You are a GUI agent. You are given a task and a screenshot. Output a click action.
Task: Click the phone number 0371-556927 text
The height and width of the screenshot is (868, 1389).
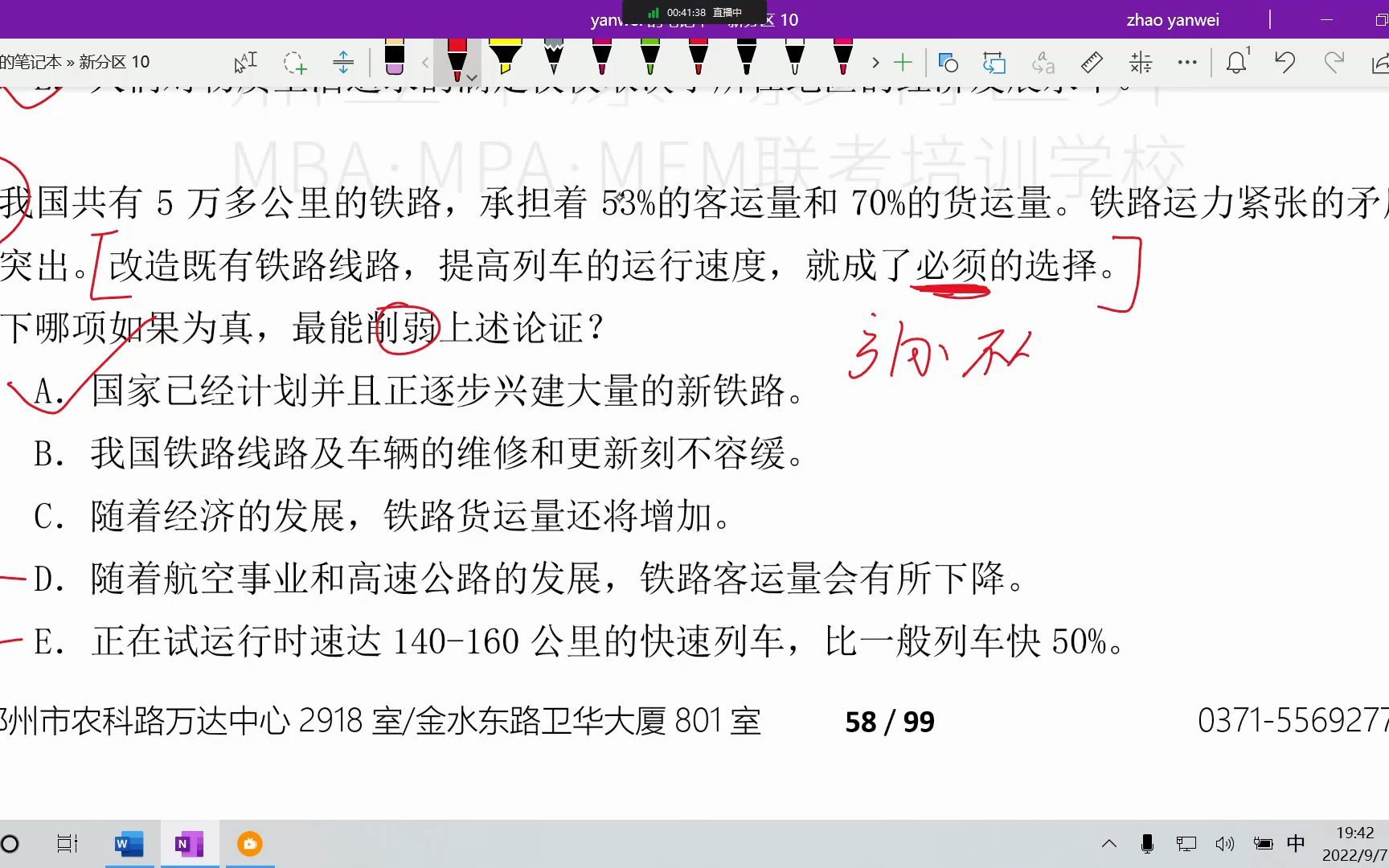click(1293, 721)
